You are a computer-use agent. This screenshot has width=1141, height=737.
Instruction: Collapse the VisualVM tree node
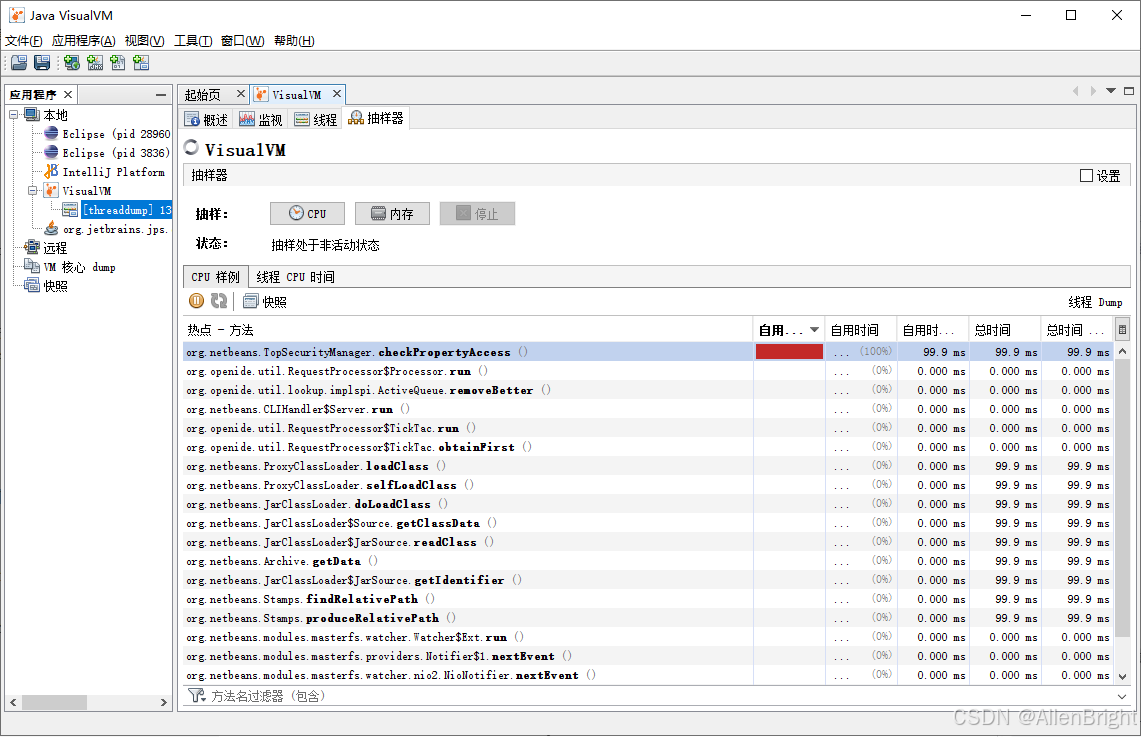(x=33, y=191)
